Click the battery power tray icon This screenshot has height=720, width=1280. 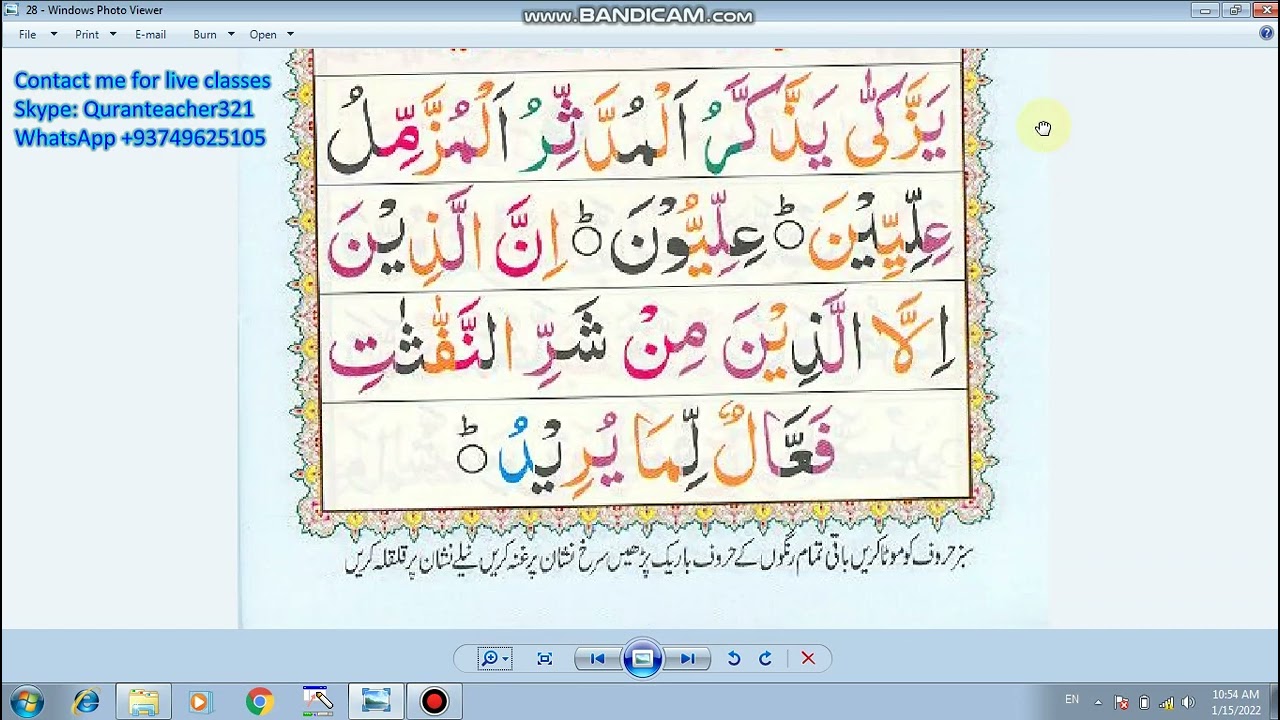pos(1144,702)
